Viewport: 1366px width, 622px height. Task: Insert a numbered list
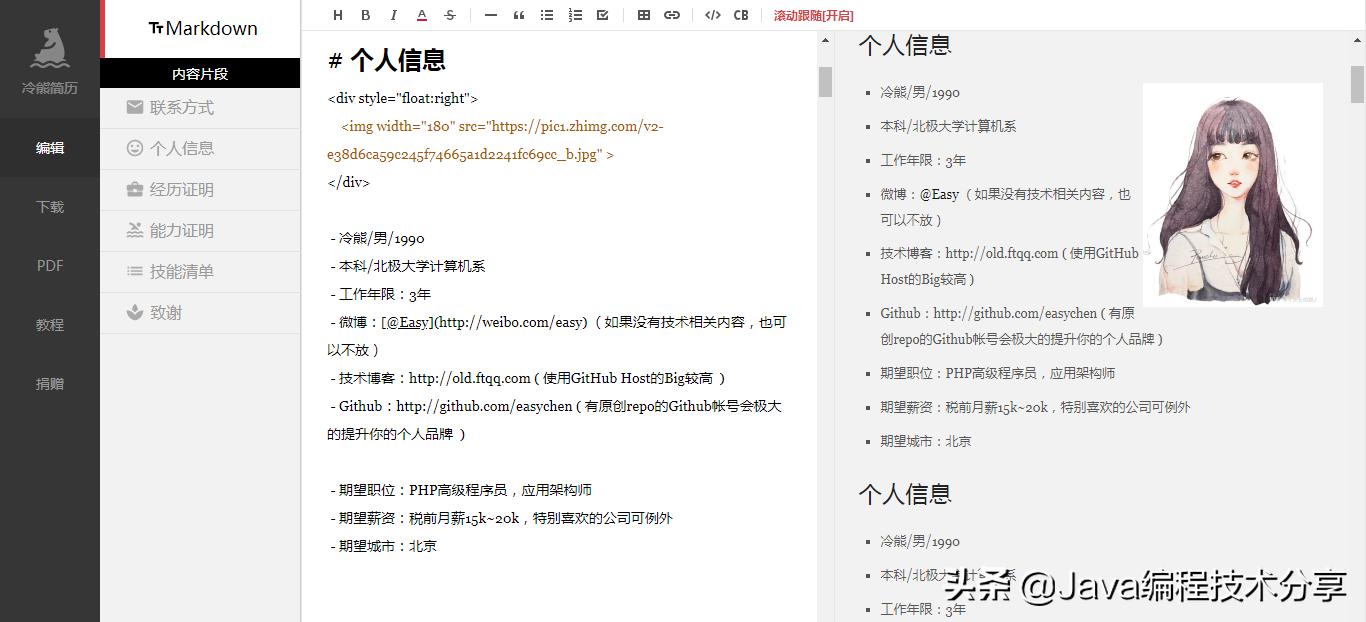pos(574,15)
